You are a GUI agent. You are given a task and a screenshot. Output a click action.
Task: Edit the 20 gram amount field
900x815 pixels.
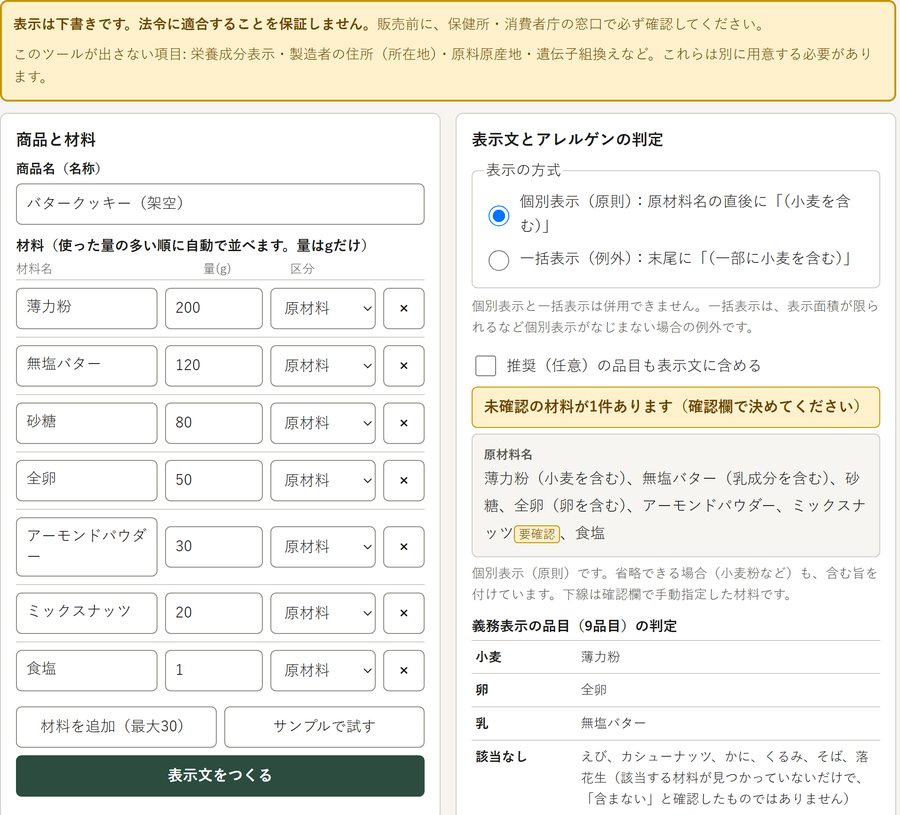214,613
